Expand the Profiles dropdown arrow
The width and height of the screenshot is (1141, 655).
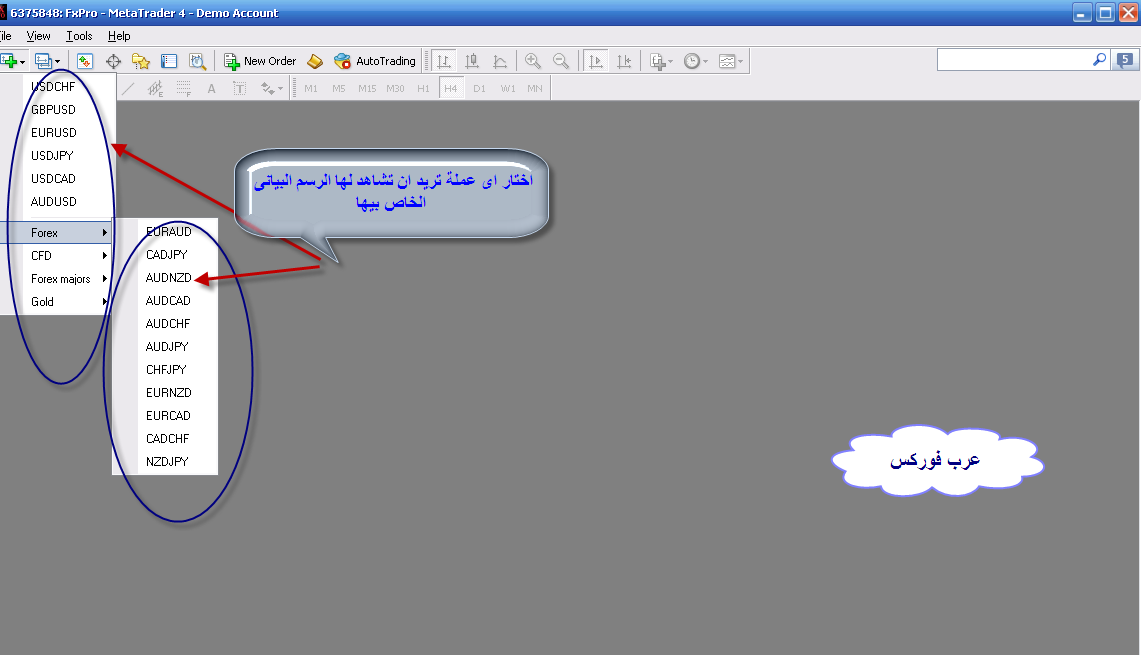click(57, 62)
